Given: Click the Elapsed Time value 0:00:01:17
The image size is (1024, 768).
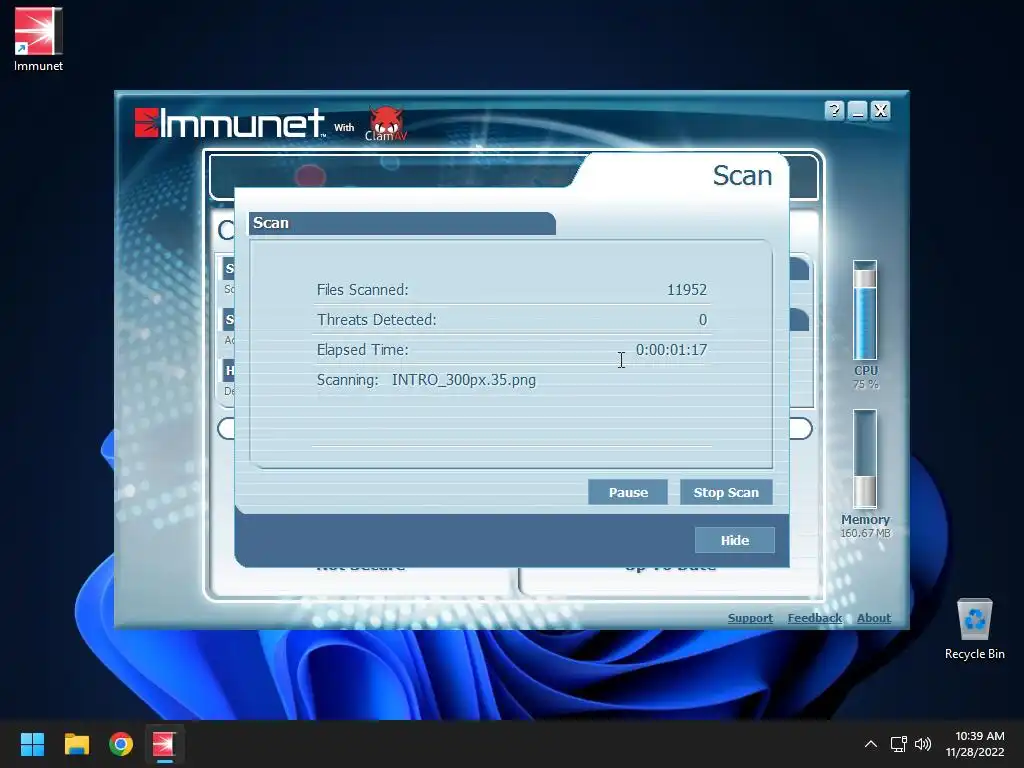Looking at the screenshot, I should pyautogui.click(x=671, y=350).
